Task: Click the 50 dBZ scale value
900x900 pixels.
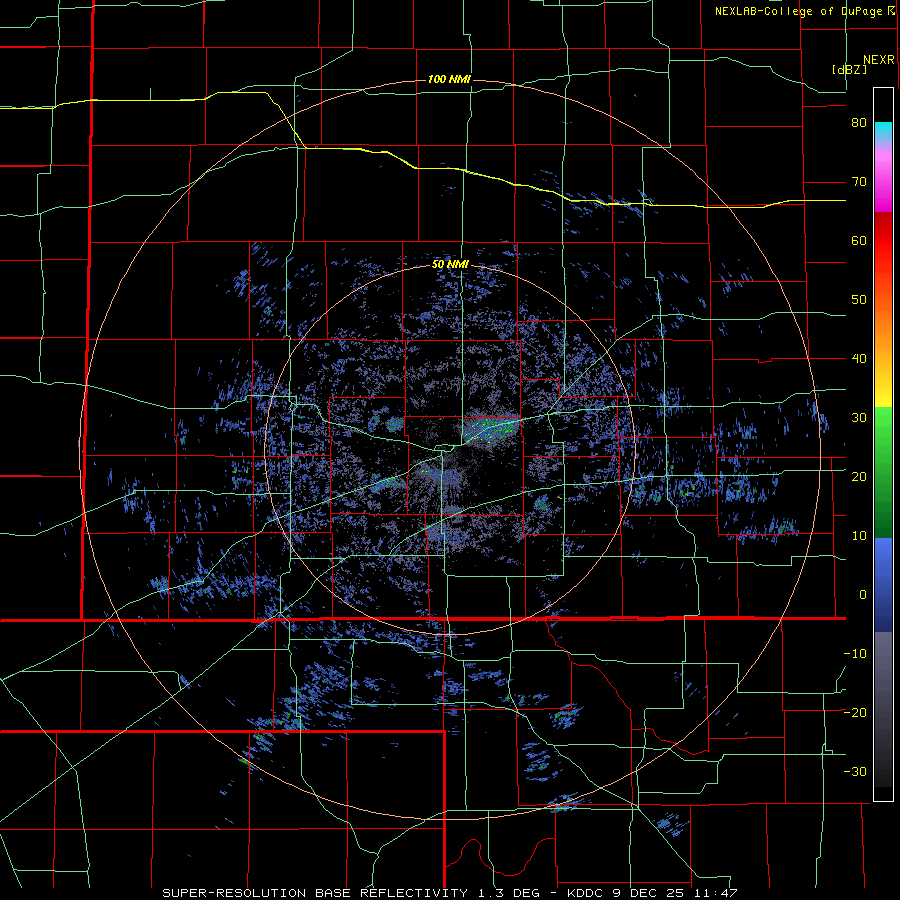Action: [x=859, y=300]
